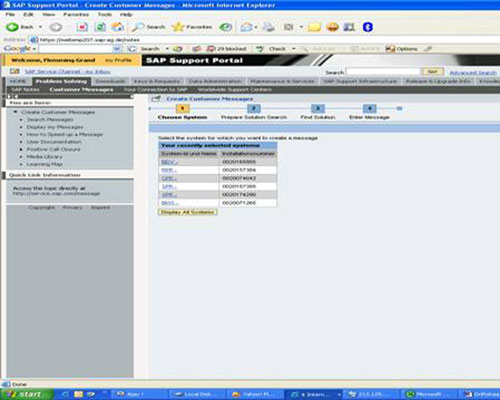Stop page loading with the red X icon
The height and width of the screenshot is (400, 500).
point(82,27)
